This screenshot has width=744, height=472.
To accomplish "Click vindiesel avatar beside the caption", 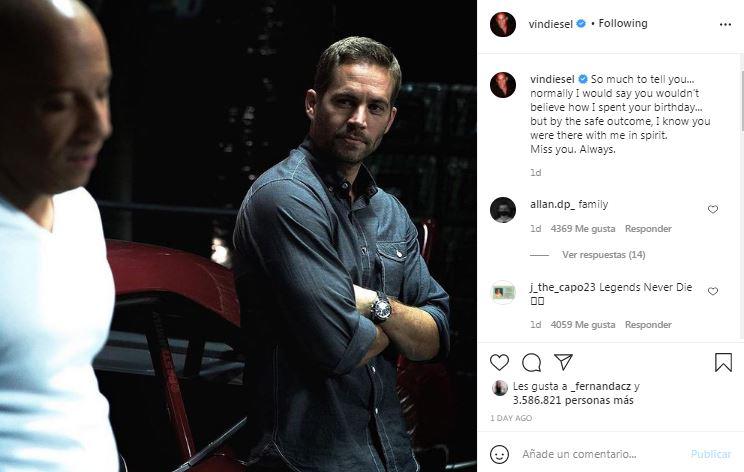I will click(503, 85).
